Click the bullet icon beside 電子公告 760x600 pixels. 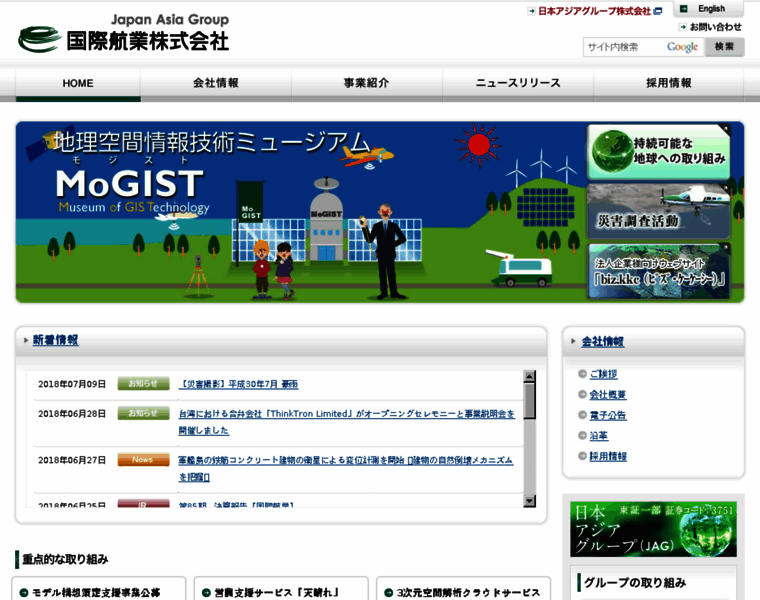582,415
